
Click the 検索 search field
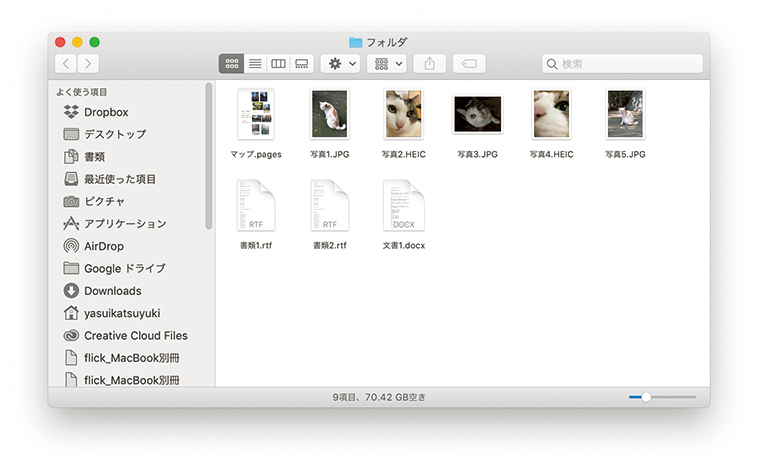click(622, 63)
